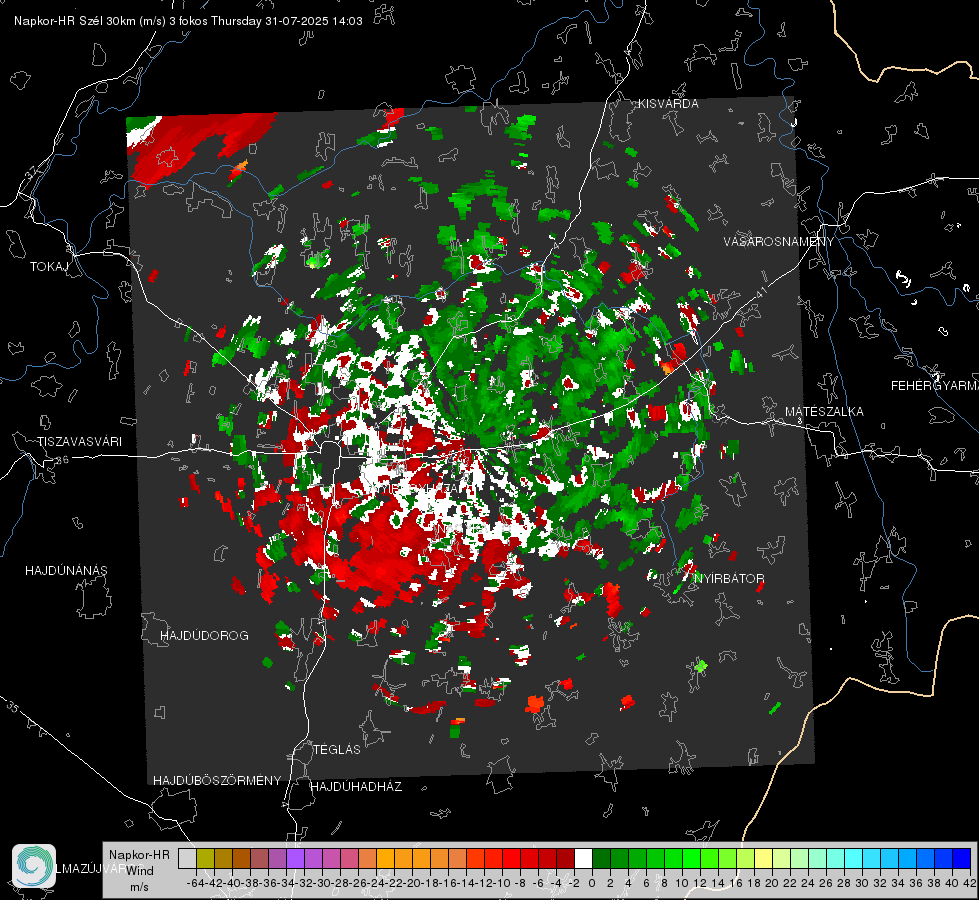Select the dark red swatch between -4 and -2
This screenshot has height=900, width=979.
tap(565, 858)
